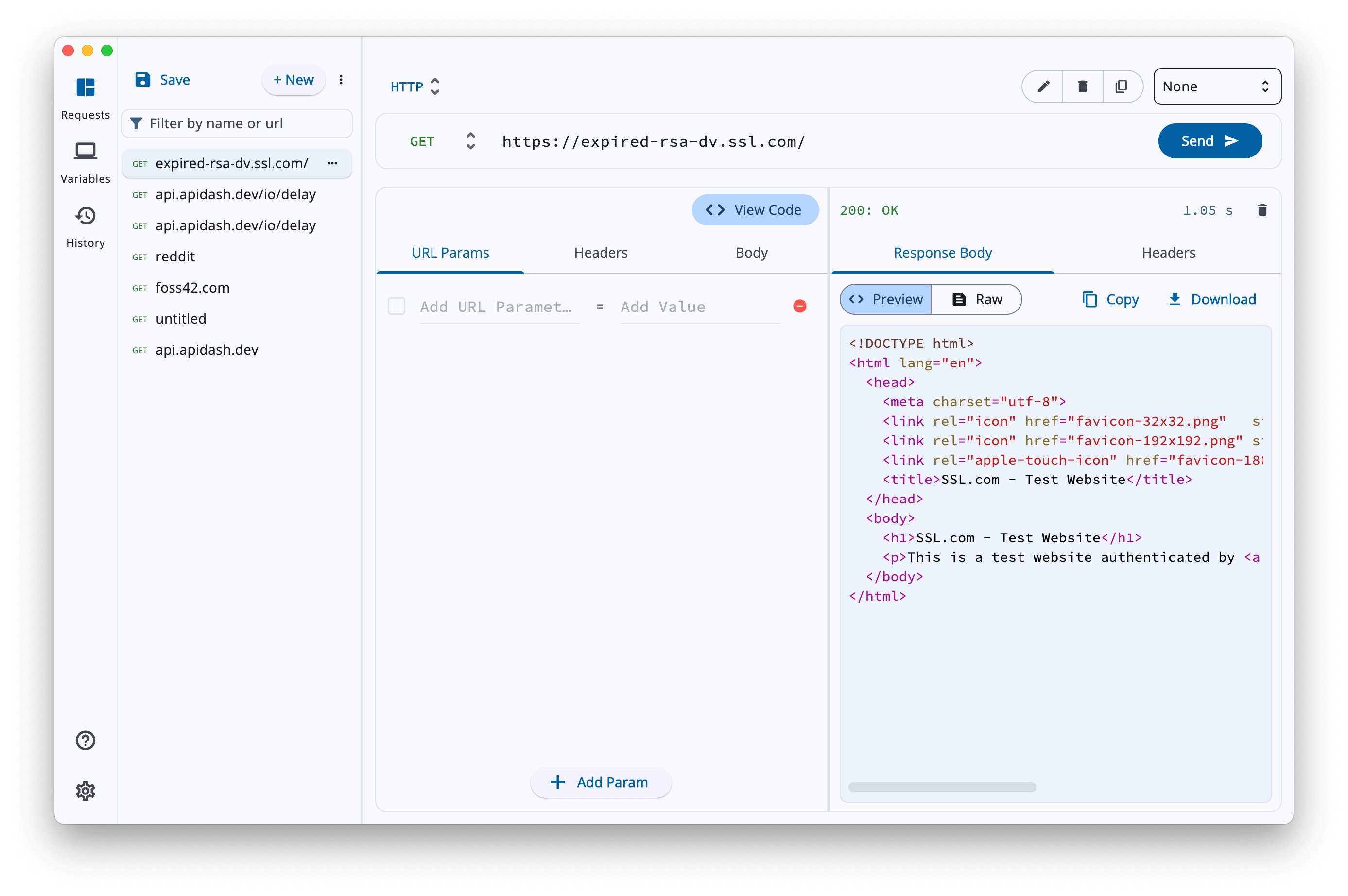The height and width of the screenshot is (896, 1348).
Task: Tick the URL parameter row checkbox
Action: (396, 306)
